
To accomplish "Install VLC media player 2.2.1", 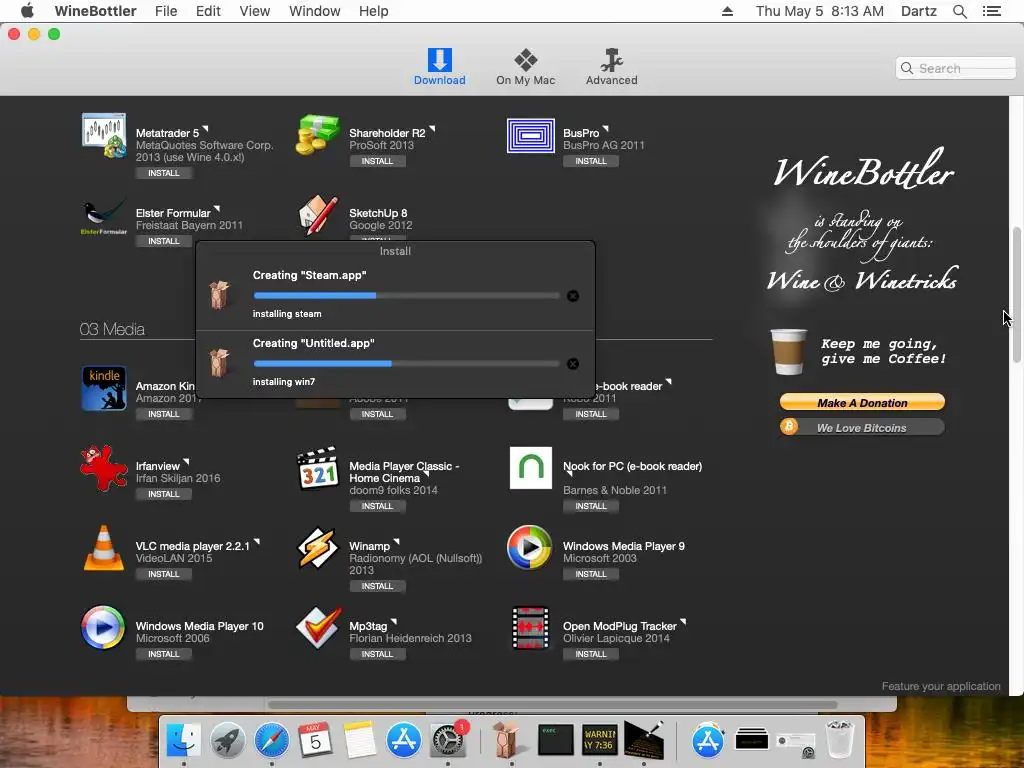I will 163,574.
